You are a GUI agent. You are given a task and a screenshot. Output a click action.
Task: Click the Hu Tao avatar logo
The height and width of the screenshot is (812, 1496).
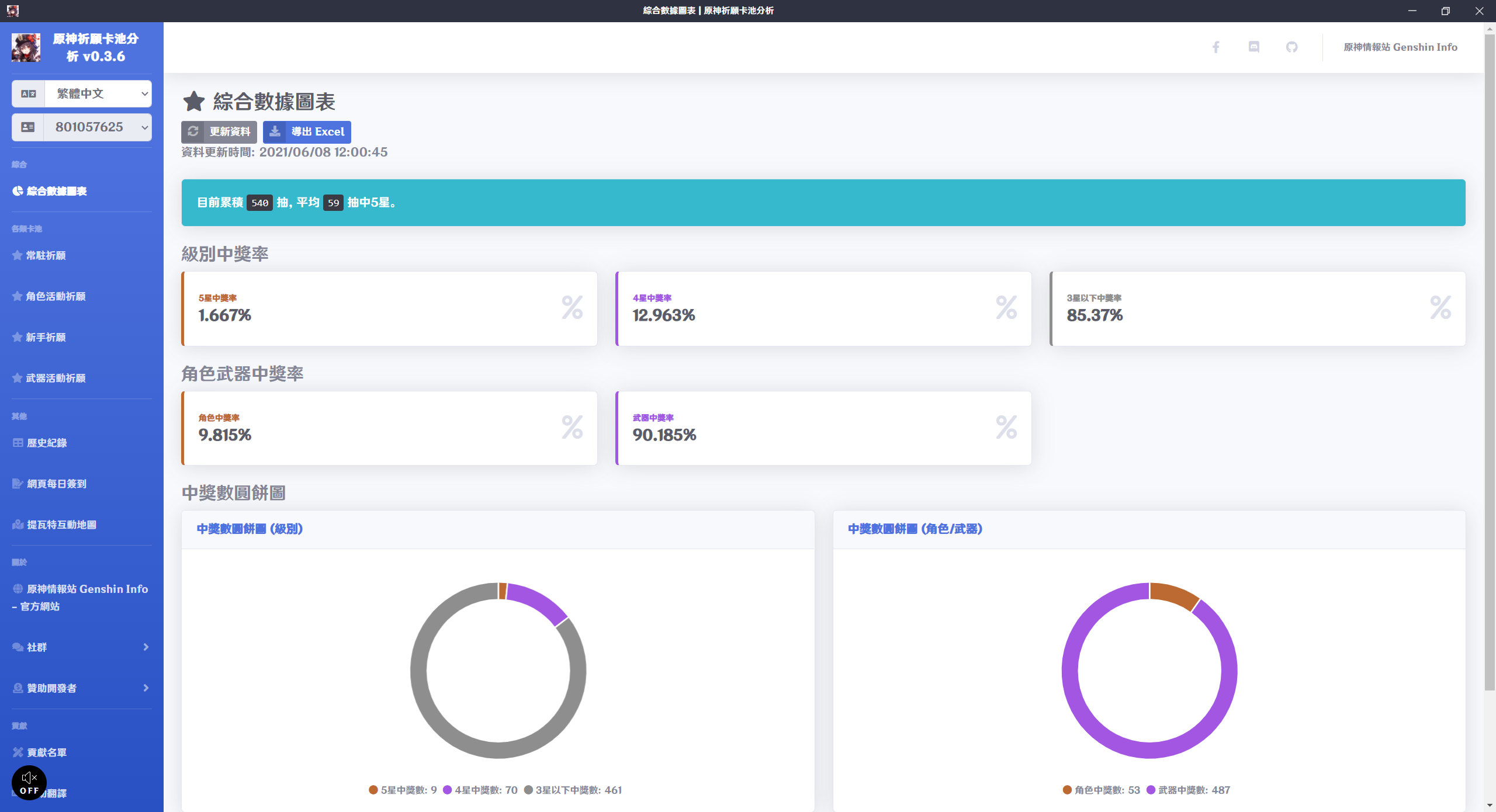(26, 48)
